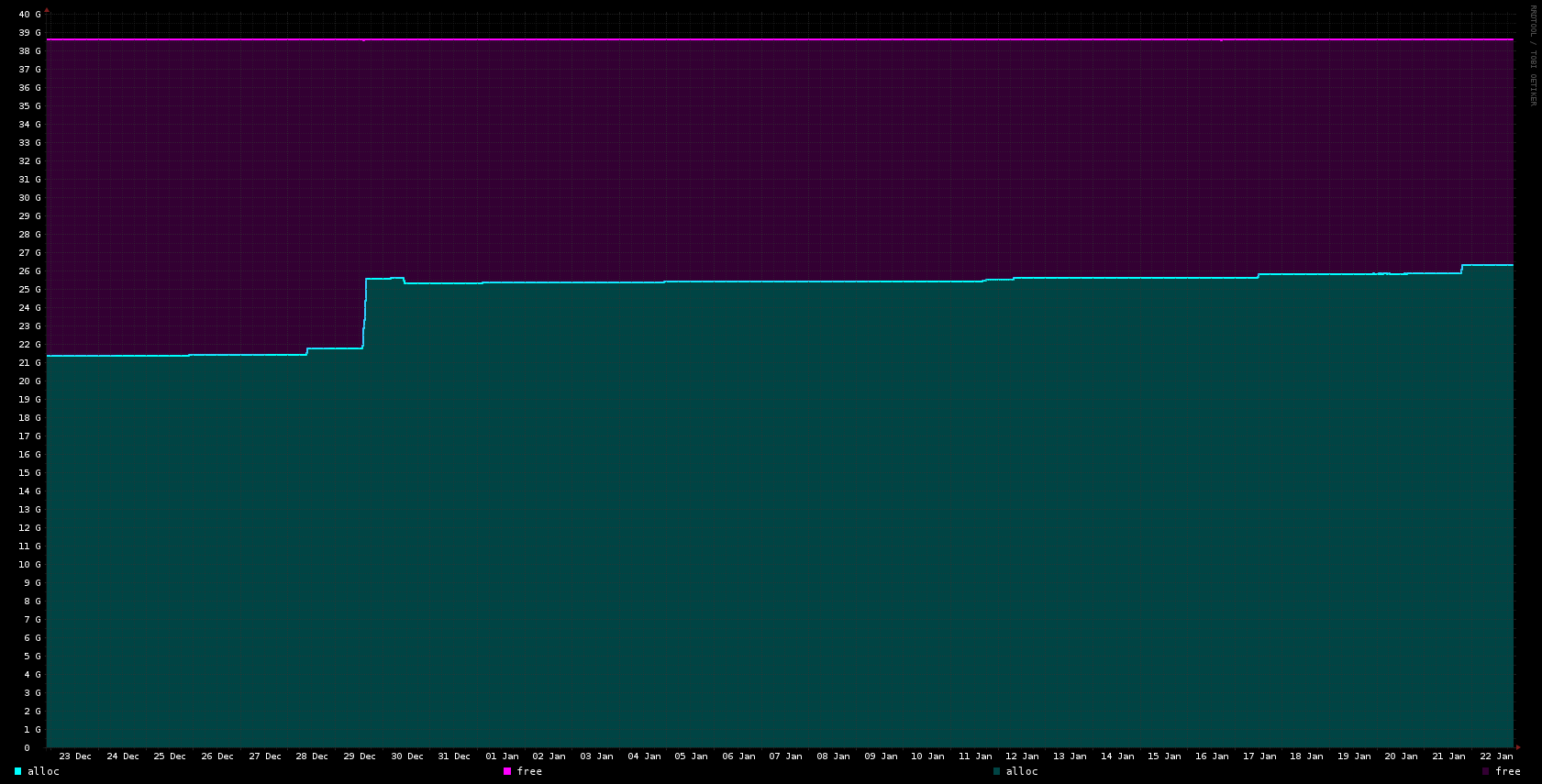
Task: Select the 01 Jan date label
Action: (x=502, y=756)
